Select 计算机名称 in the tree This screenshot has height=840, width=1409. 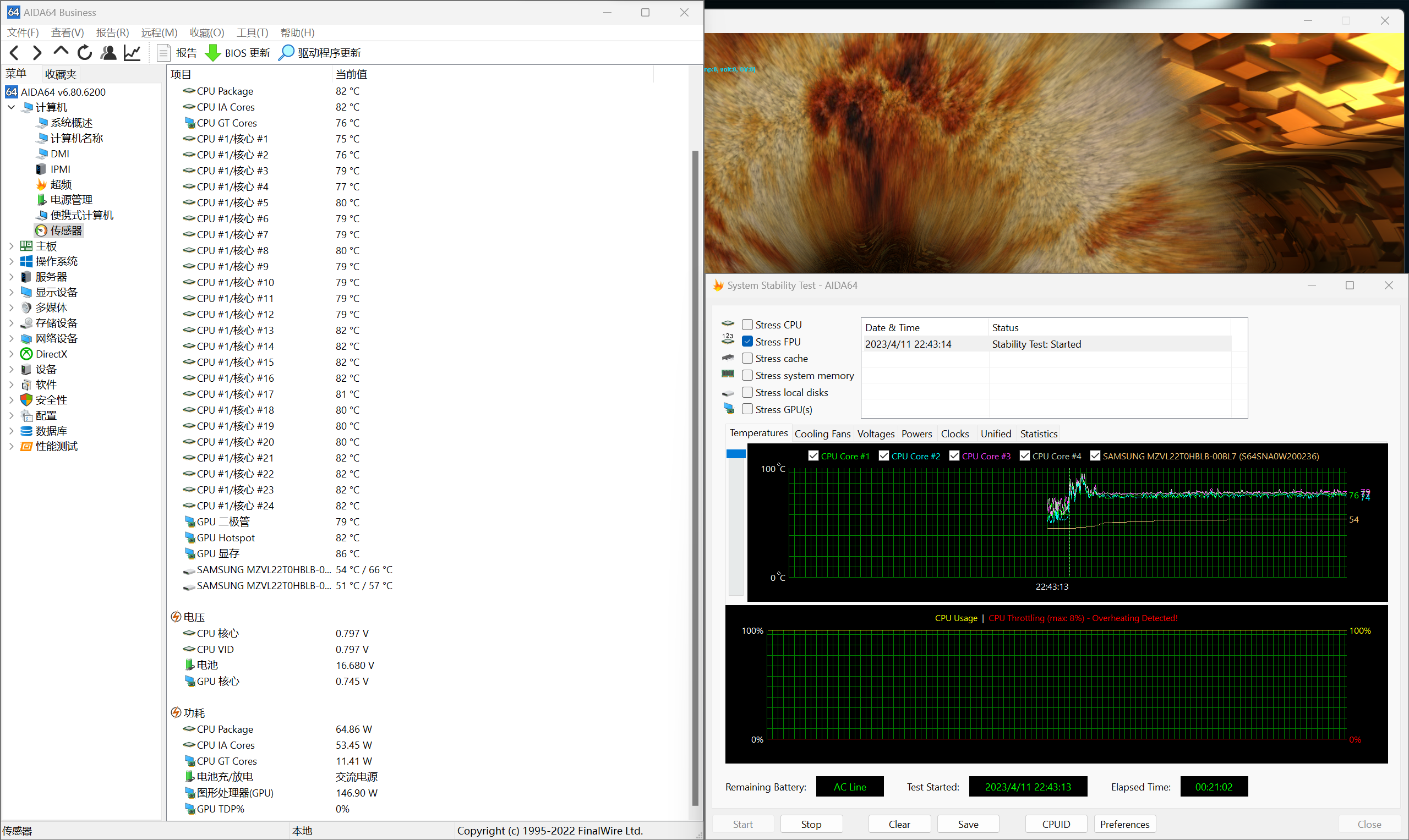pos(70,138)
